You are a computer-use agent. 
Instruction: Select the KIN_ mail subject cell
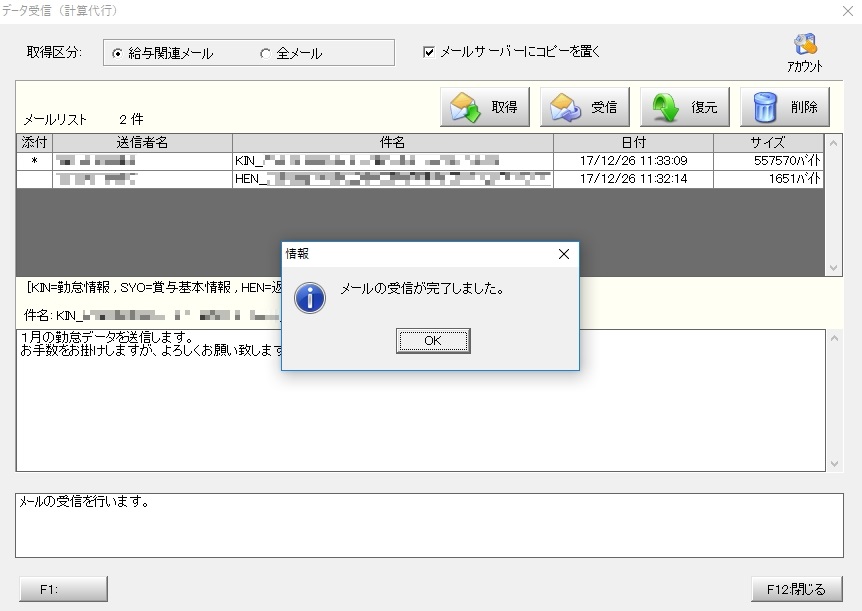tap(393, 161)
